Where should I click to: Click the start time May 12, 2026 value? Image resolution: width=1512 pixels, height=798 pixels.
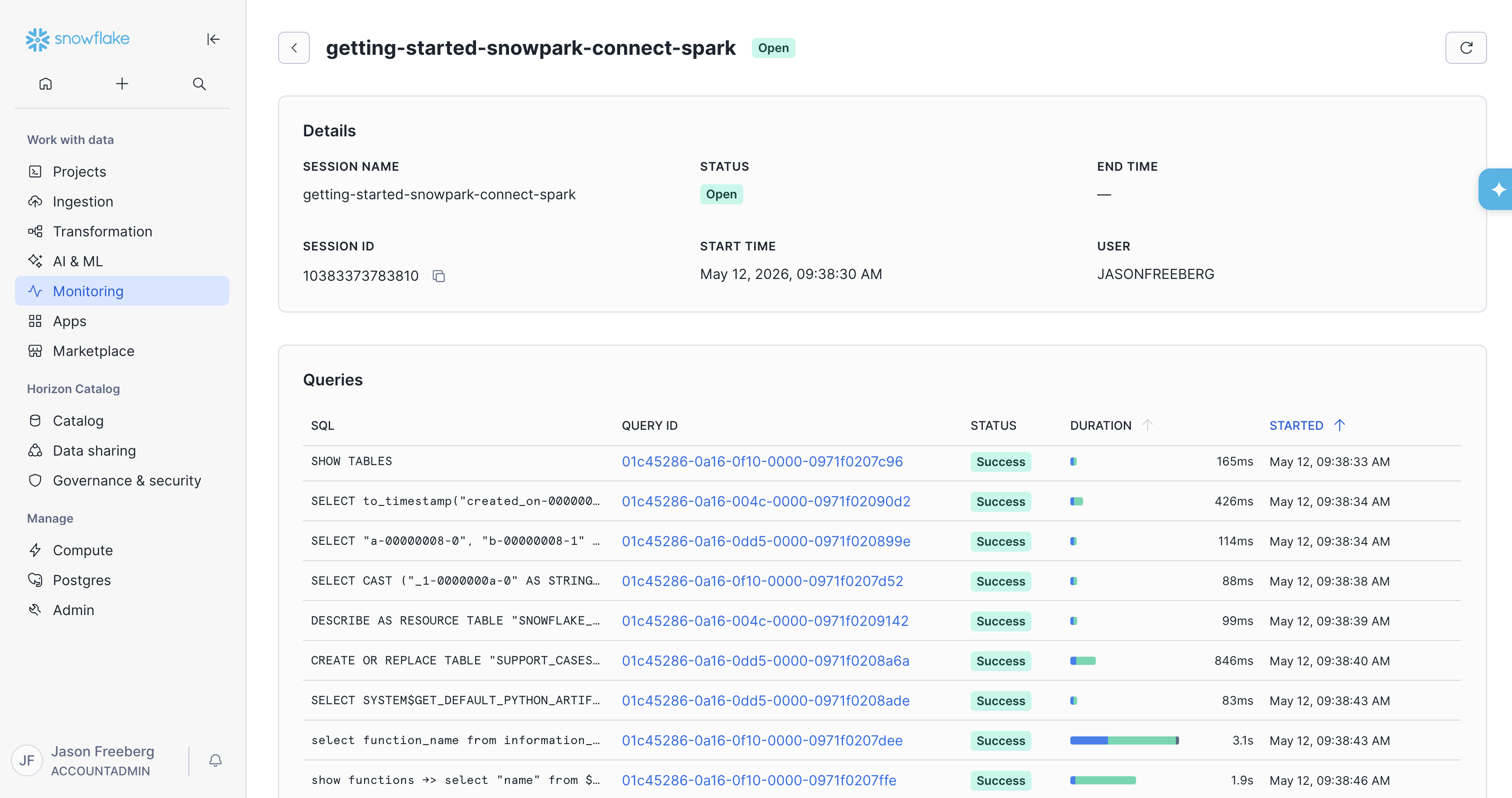[x=790, y=274]
